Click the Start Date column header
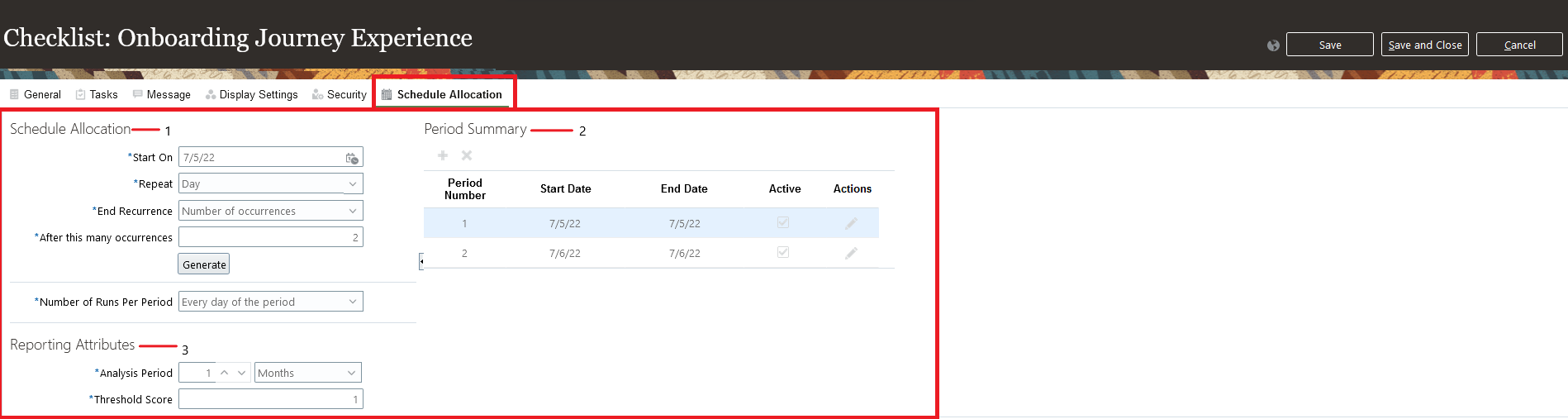1568x419 pixels. (565, 188)
